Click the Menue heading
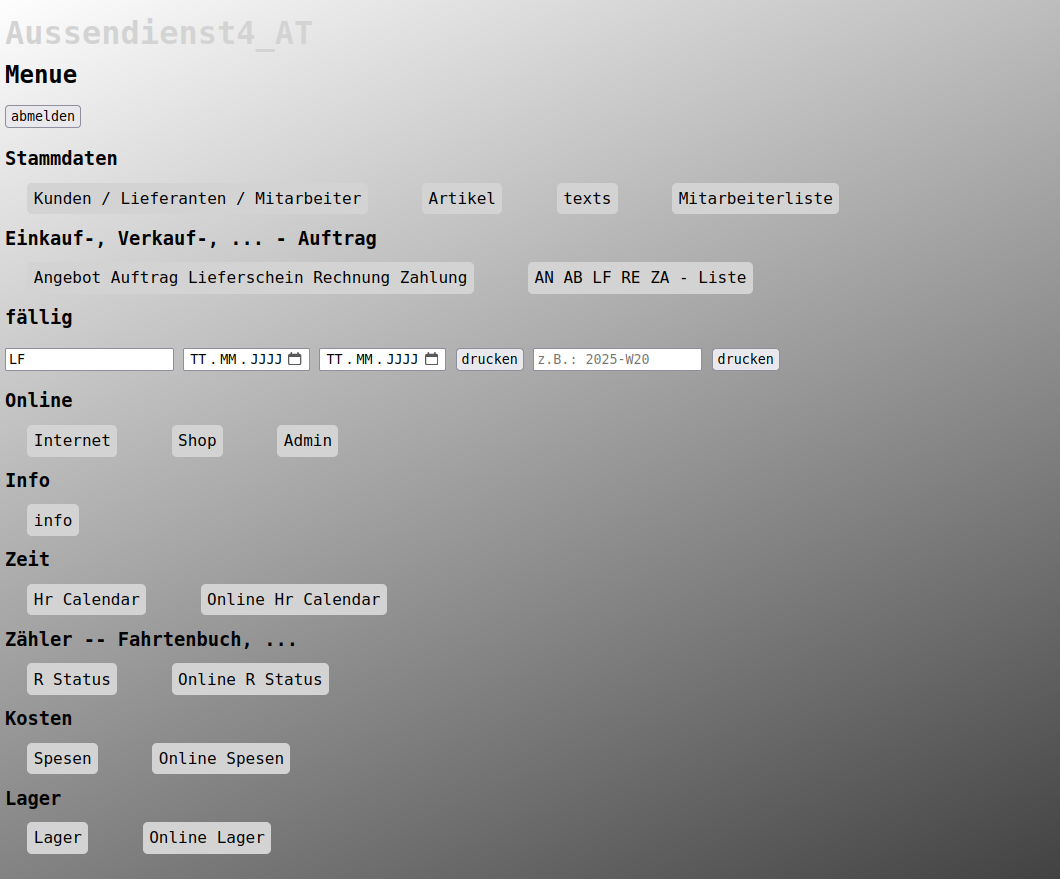This screenshot has width=1060, height=879. pos(41,74)
